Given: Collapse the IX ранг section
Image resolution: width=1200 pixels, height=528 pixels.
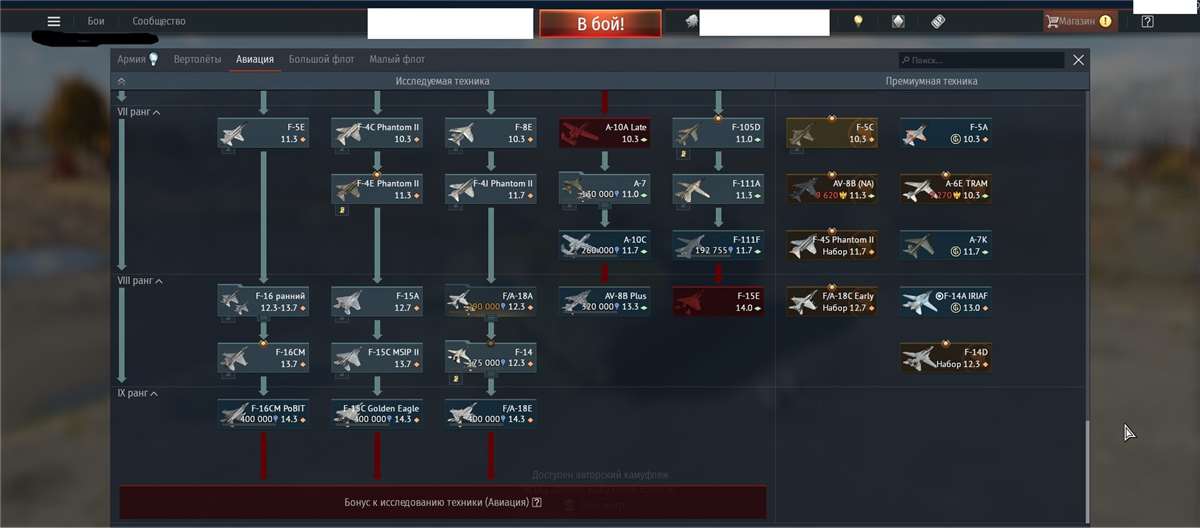Looking at the screenshot, I should [x=138, y=393].
